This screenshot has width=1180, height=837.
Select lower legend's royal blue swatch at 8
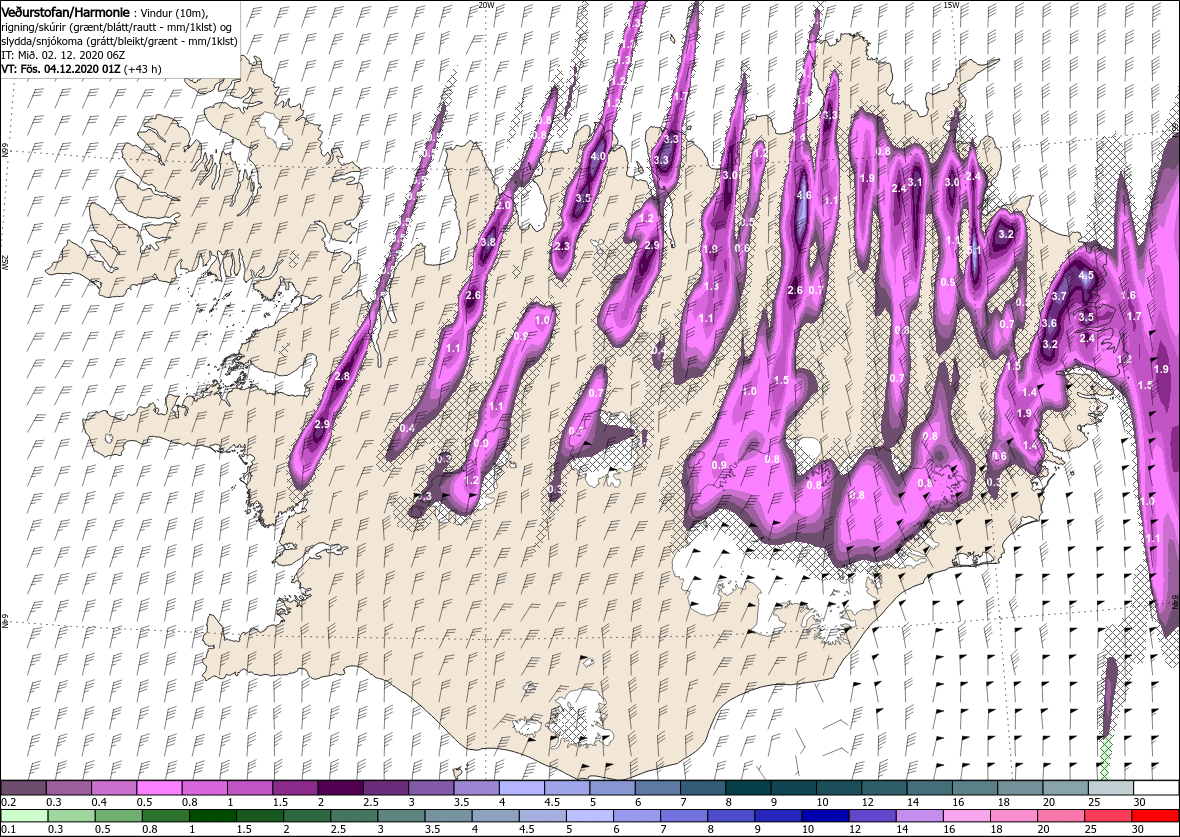click(731, 816)
